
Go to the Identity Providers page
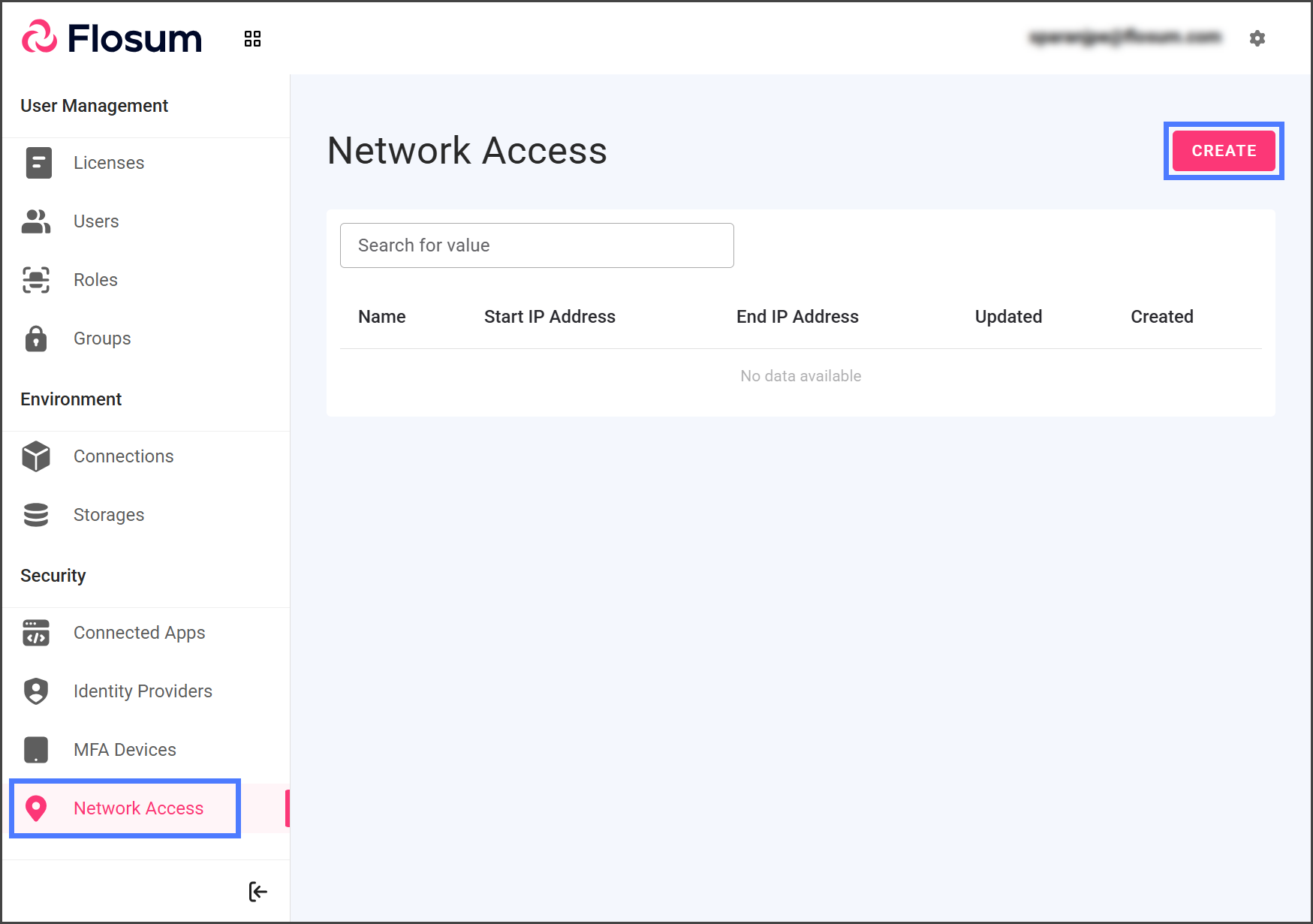(143, 691)
